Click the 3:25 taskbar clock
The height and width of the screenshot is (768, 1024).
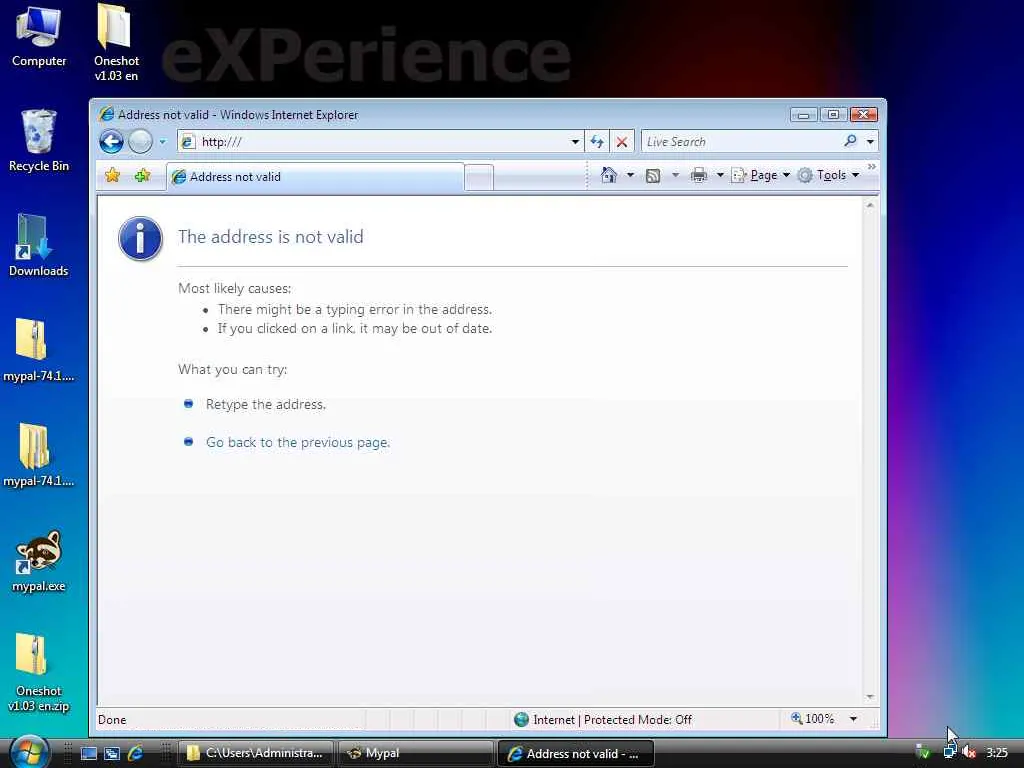click(x=997, y=752)
